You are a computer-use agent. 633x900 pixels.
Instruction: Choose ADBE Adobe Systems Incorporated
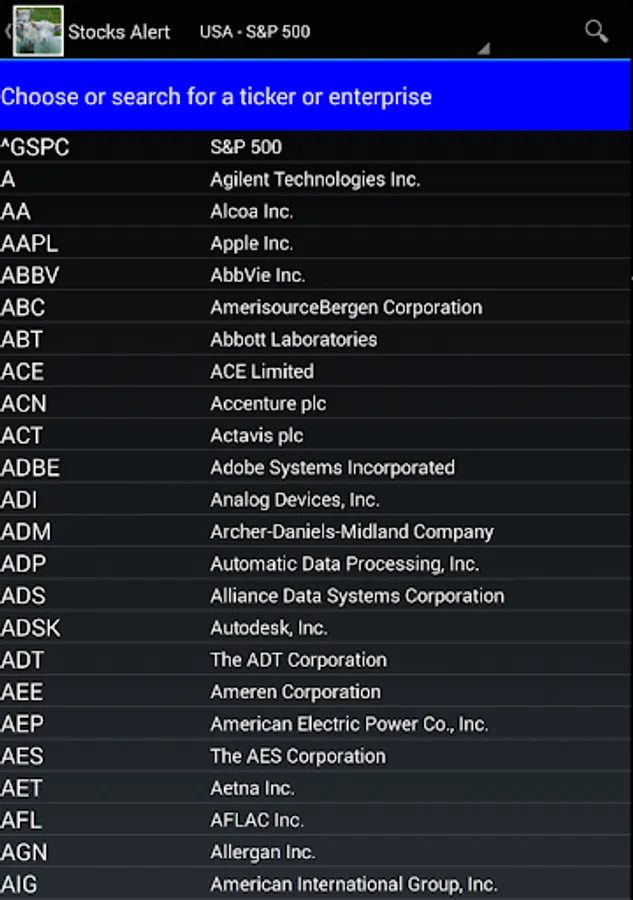point(316,468)
